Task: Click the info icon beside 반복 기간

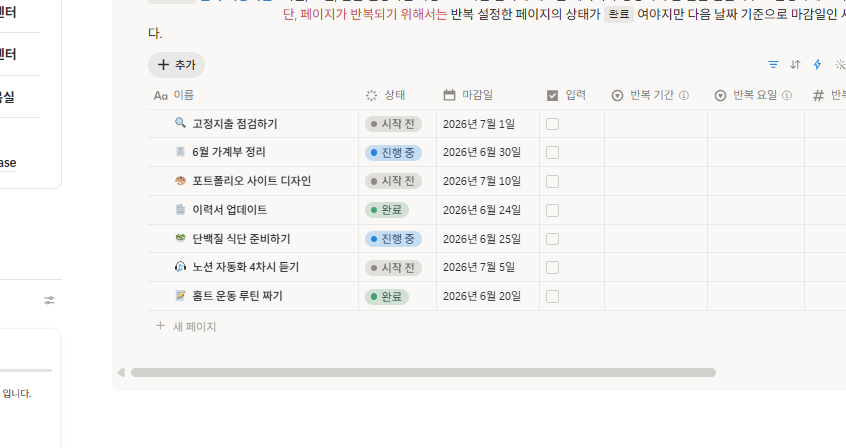Action: (x=684, y=96)
